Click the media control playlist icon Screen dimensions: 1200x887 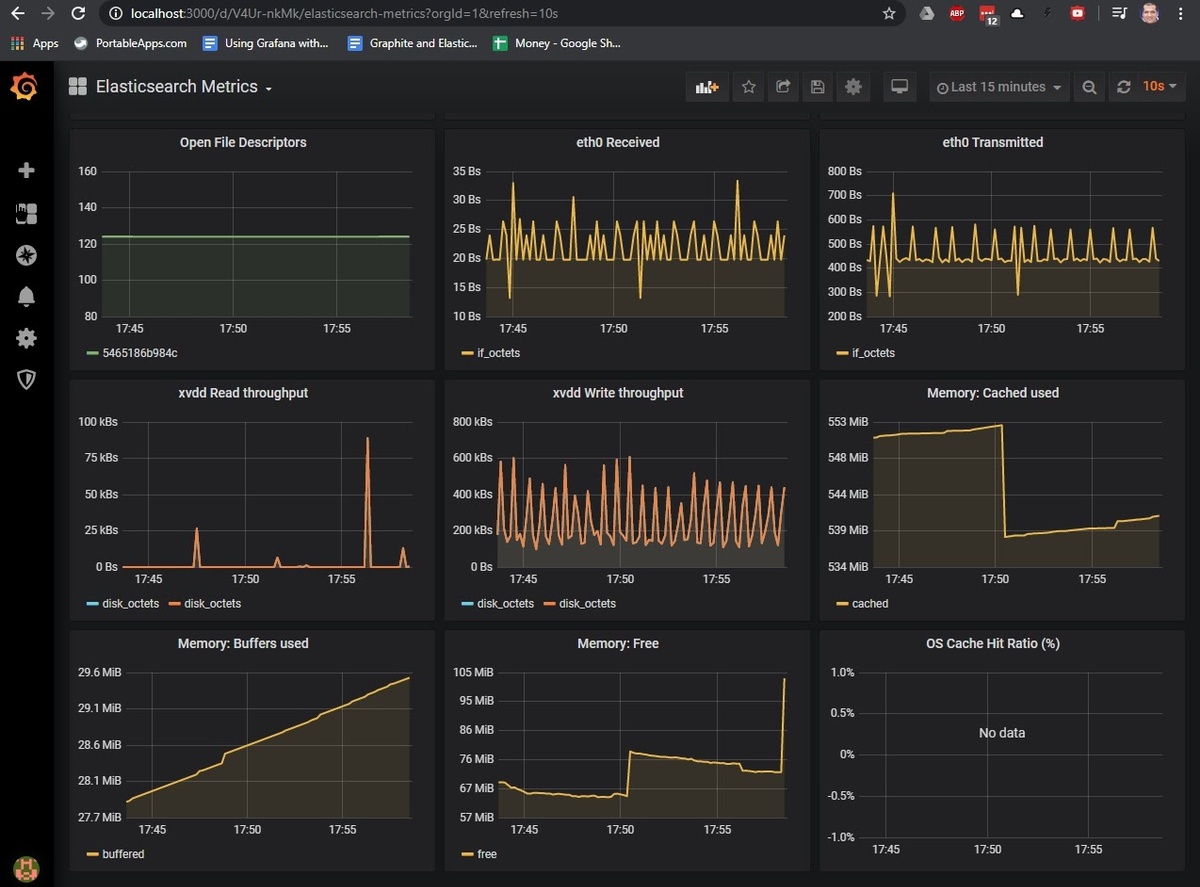tap(1118, 14)
